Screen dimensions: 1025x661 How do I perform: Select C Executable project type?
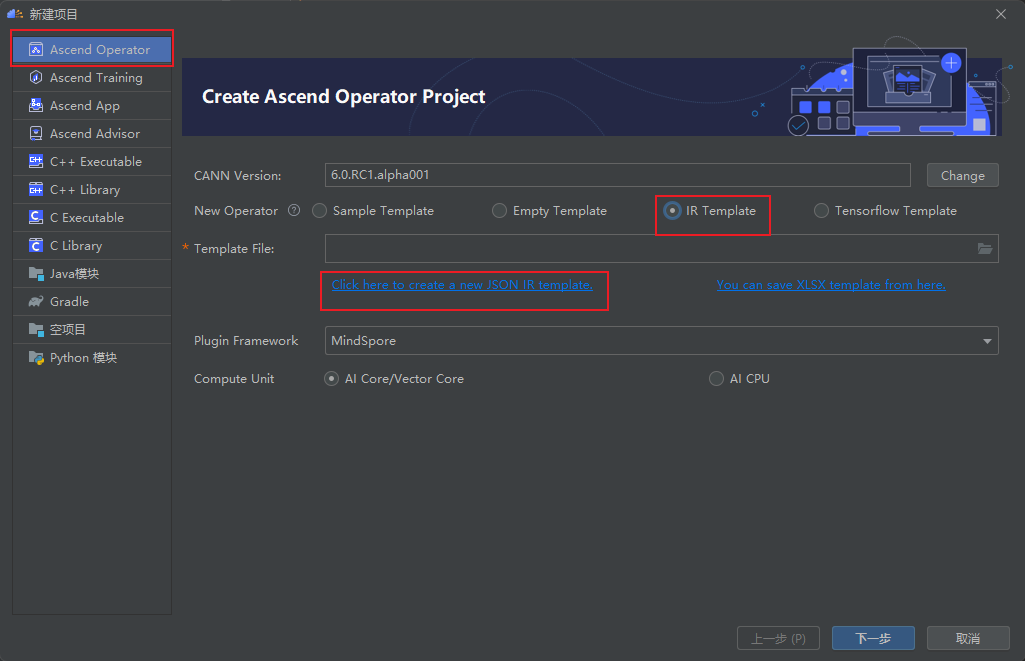click(92, 218)
